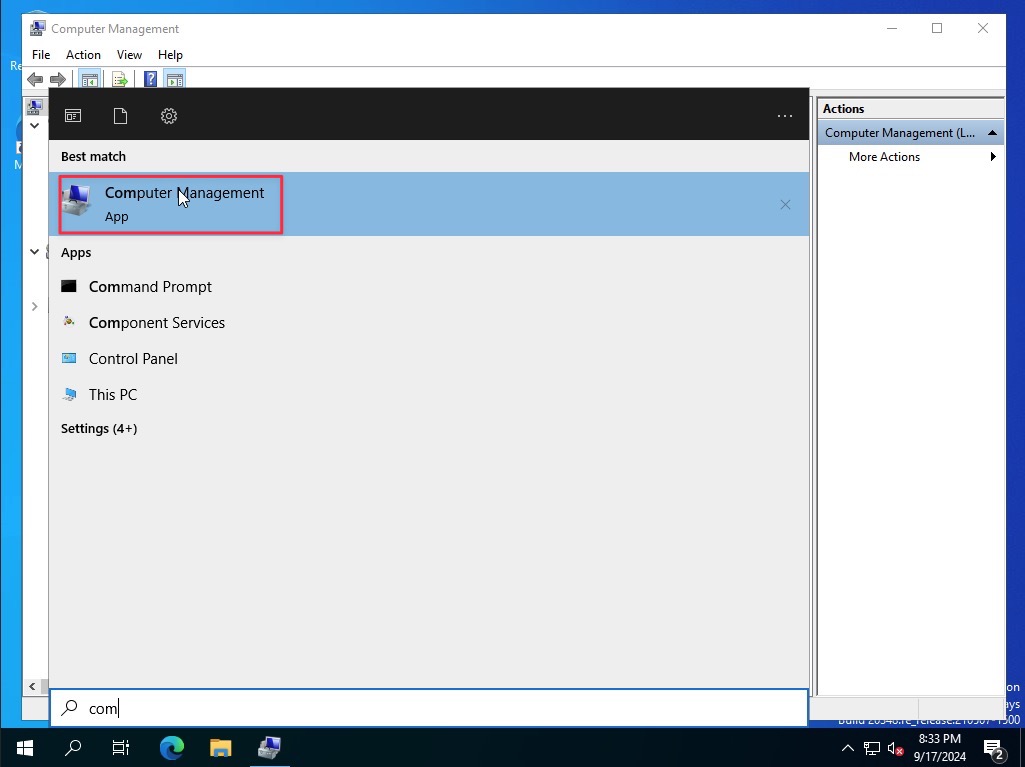Image resolution: width=1025 pixels, height=767 pixels.
Task: Click the tree scroll-left arrow
Action: (x=32, y=687)
